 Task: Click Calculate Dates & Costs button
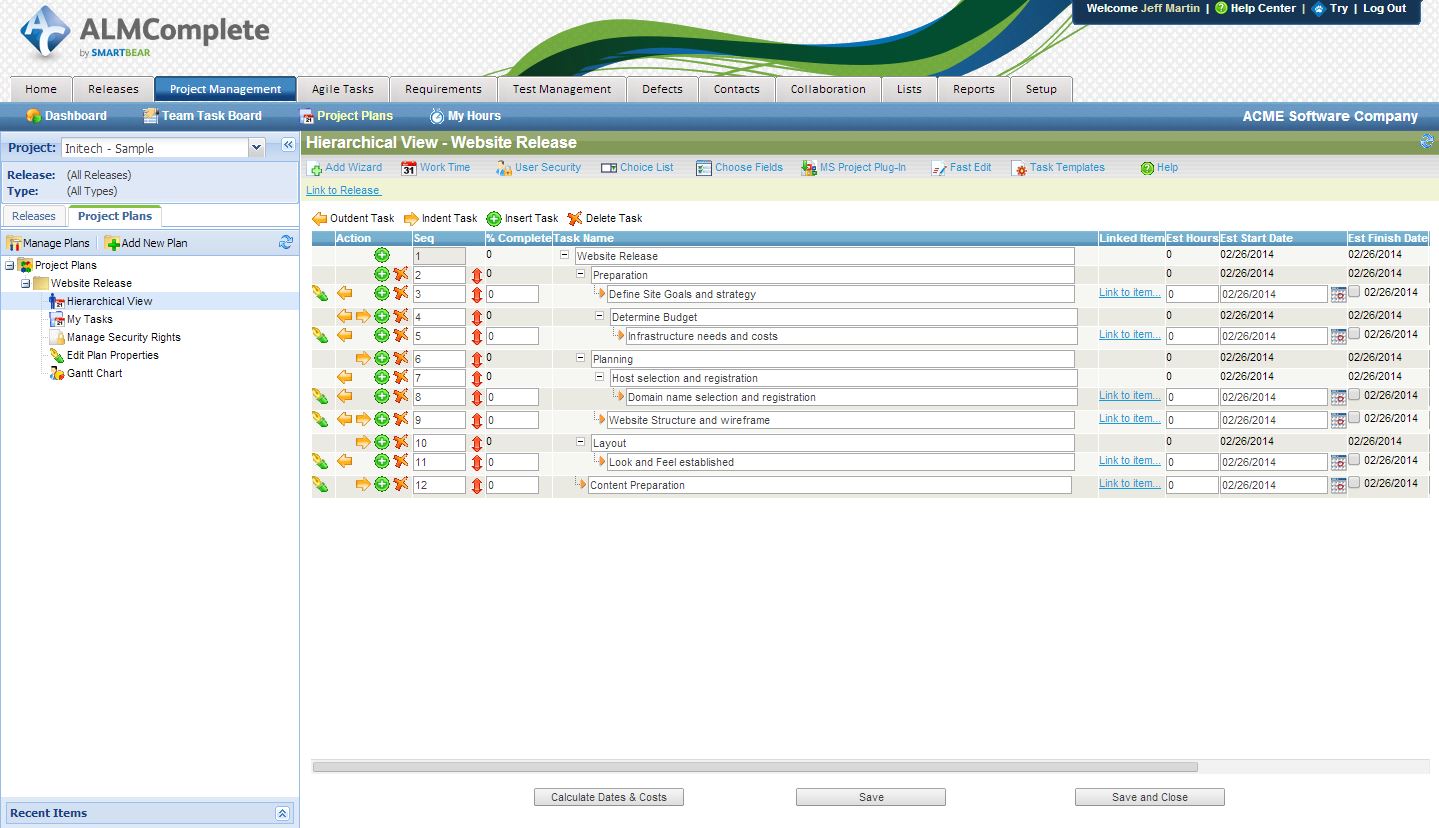[609, 797]
